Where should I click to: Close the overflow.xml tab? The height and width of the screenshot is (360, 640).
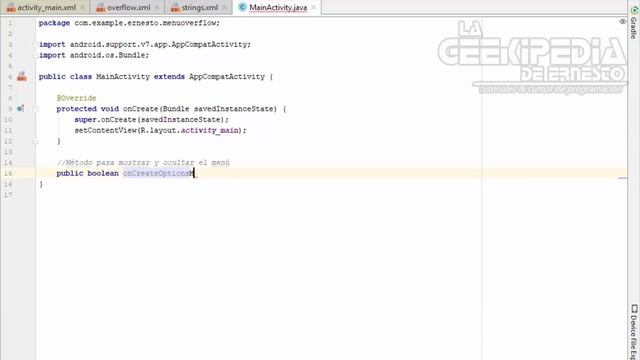tap(157, 7)
